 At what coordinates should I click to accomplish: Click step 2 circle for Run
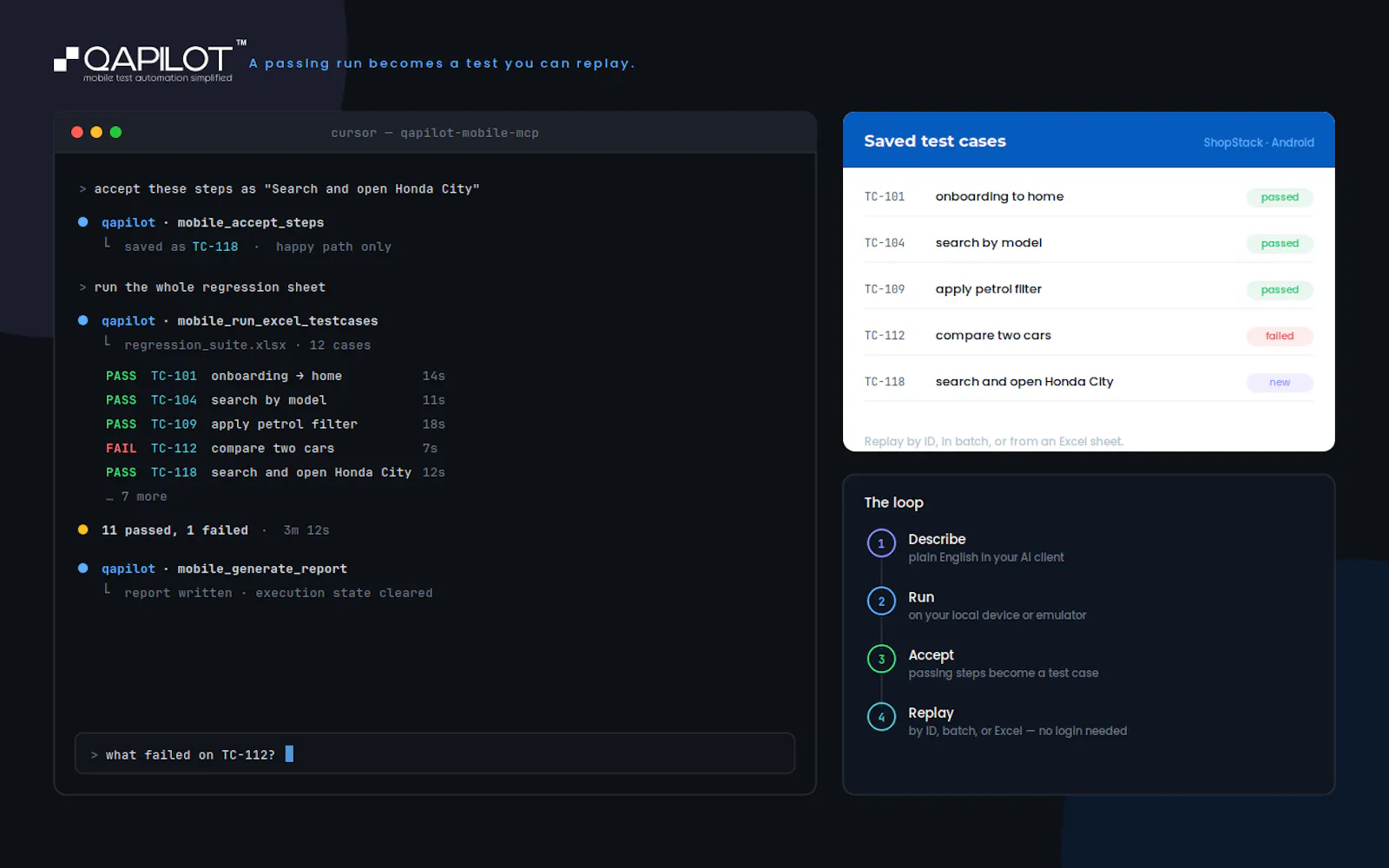click(881, 601)
